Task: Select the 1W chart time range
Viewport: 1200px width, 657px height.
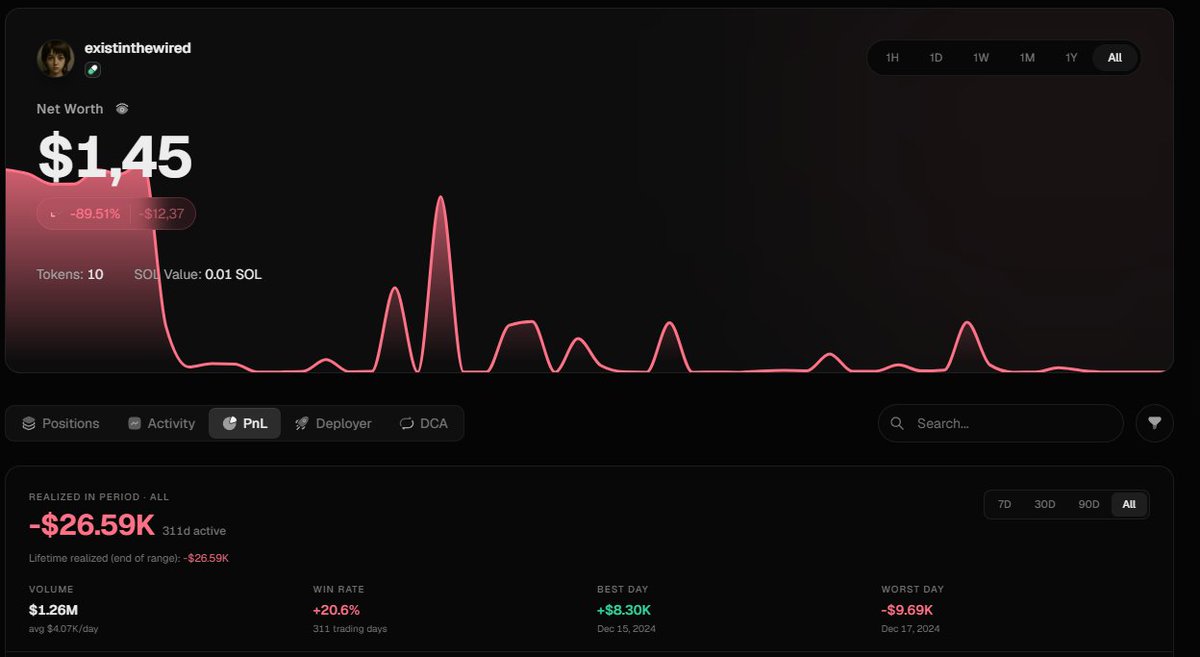Action: pyautogui.click(x=981, y=58)
